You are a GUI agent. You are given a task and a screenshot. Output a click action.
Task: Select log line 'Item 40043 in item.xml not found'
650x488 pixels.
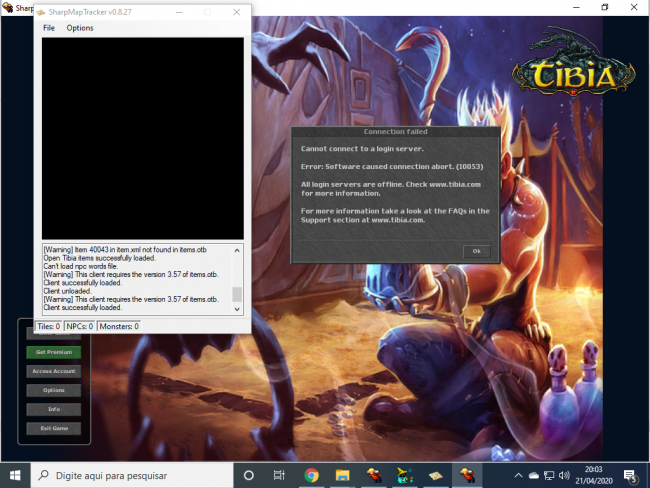125,250
